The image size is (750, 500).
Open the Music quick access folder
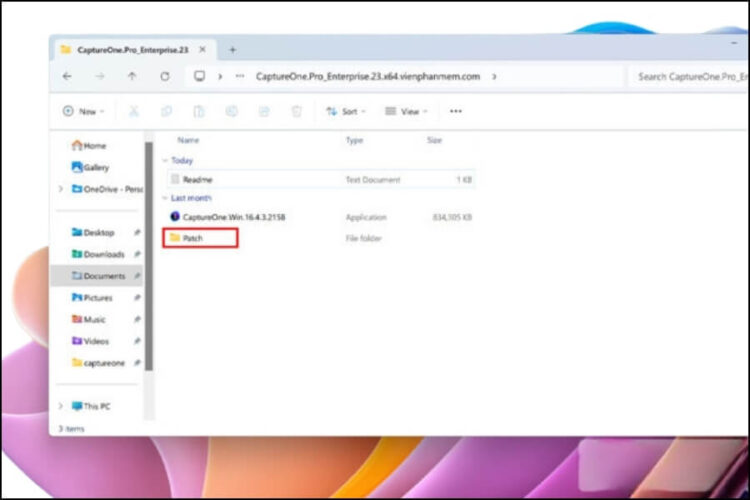[88, 319]
